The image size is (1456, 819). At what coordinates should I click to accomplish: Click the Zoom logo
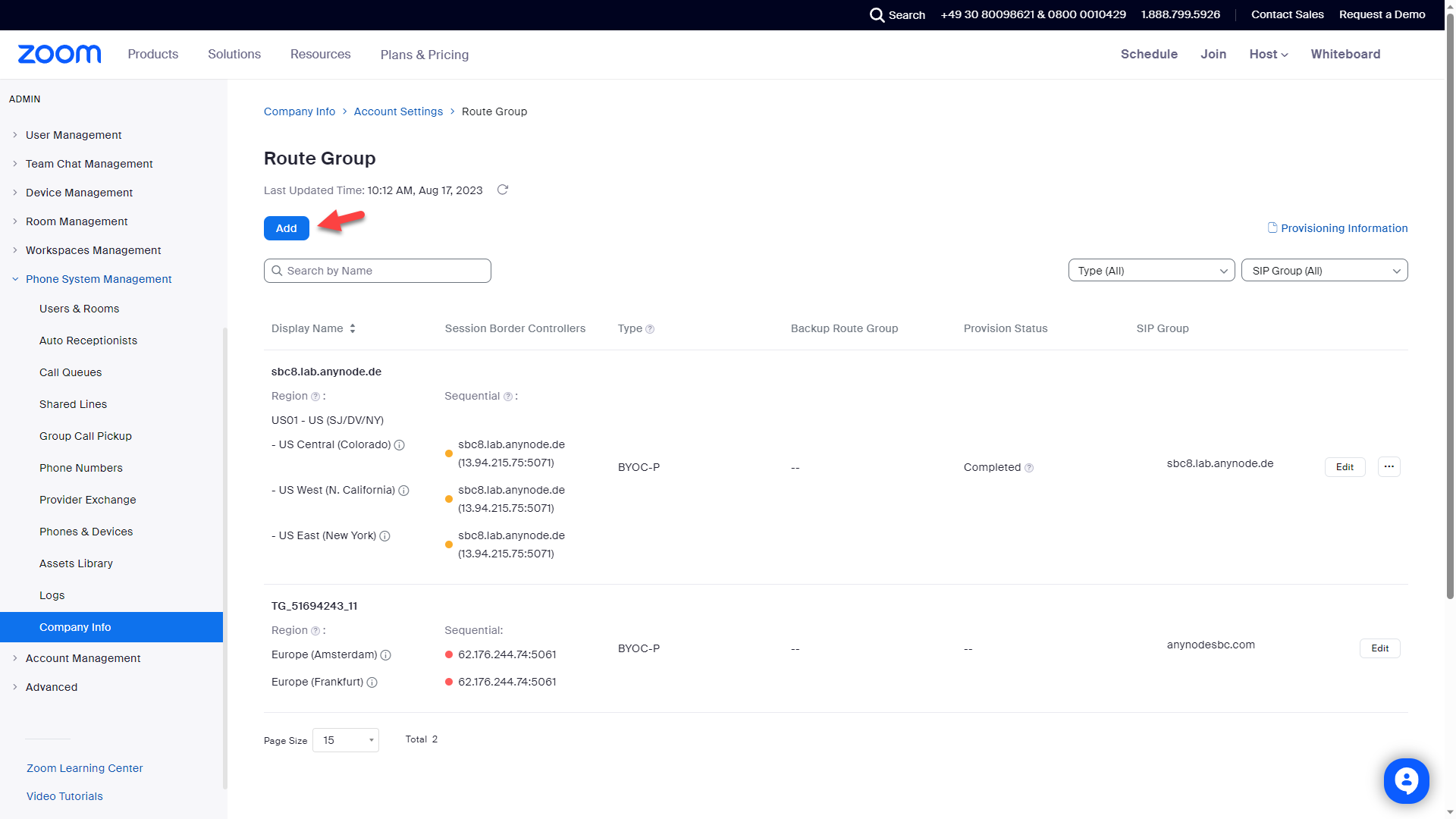coord(59,54)
